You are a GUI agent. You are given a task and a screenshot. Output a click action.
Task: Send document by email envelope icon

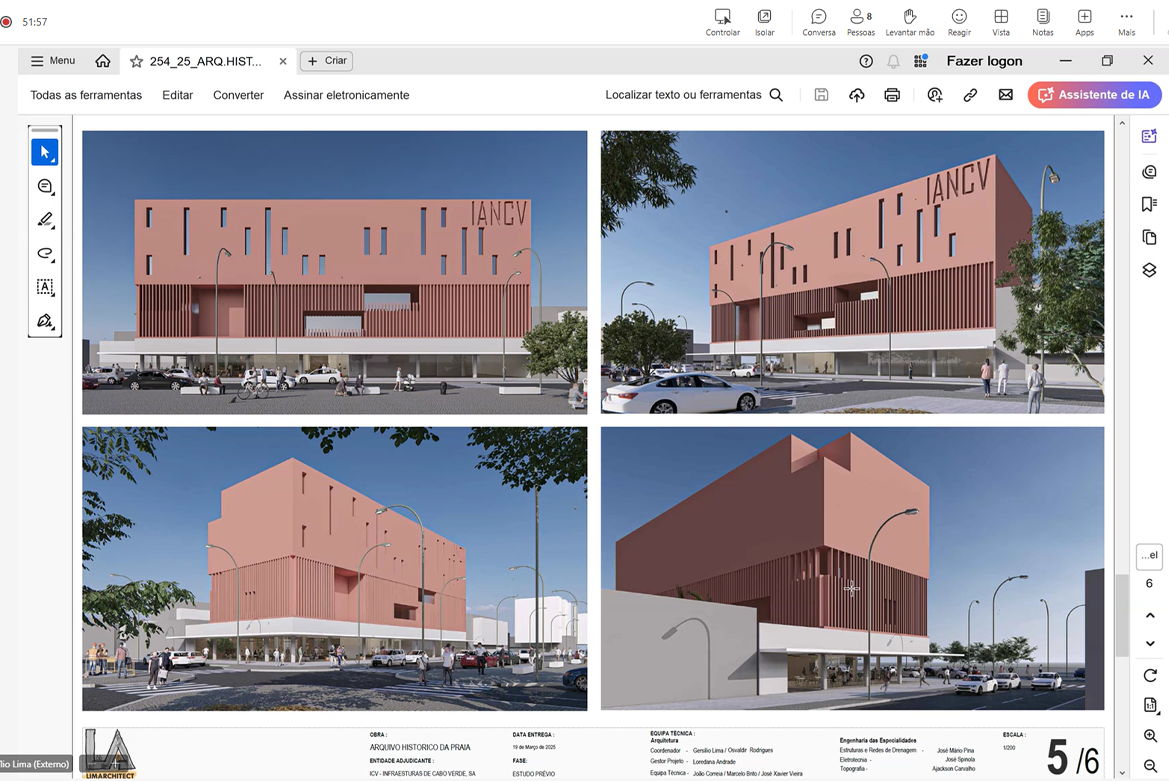click(1005, 95)
